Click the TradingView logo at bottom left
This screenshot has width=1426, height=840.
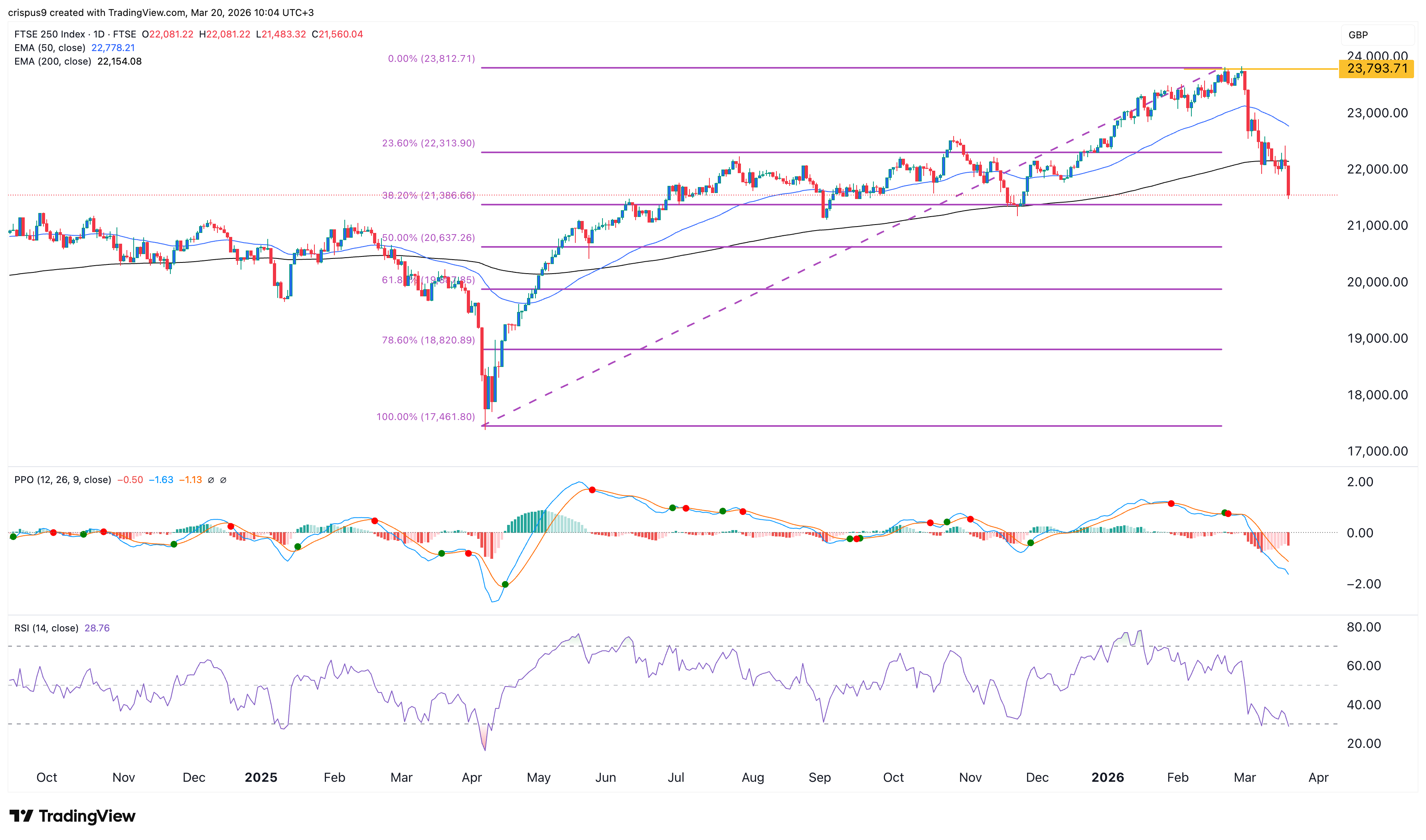click(73, 816)
